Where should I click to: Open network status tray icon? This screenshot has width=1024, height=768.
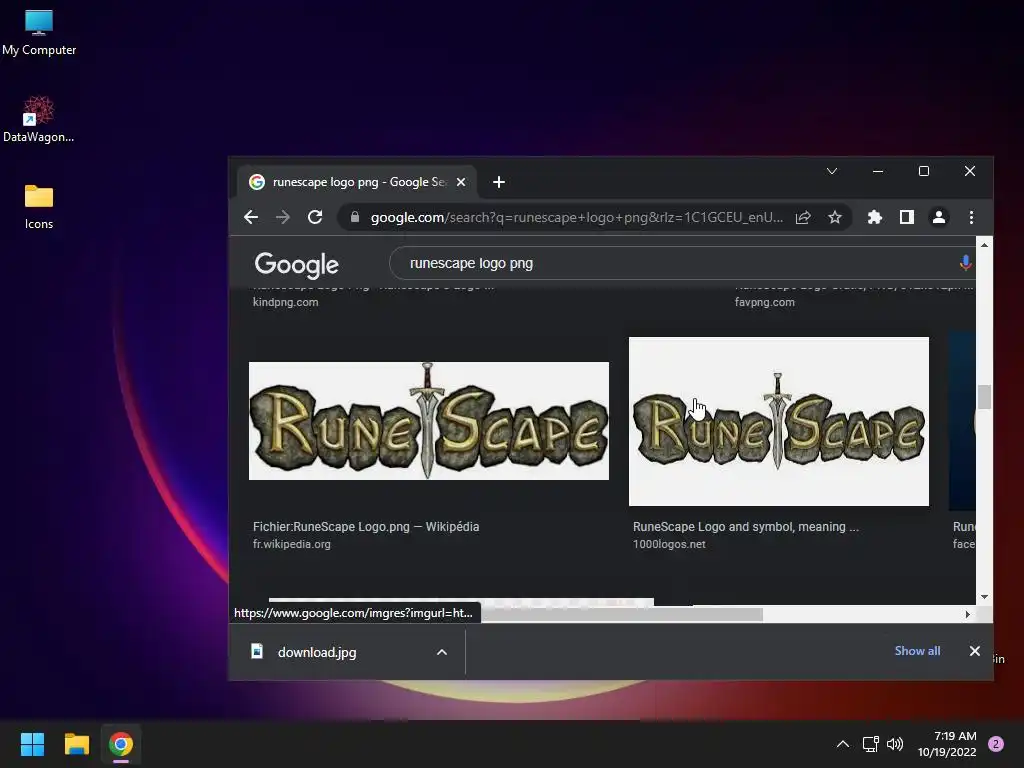(x=871, y=744)
